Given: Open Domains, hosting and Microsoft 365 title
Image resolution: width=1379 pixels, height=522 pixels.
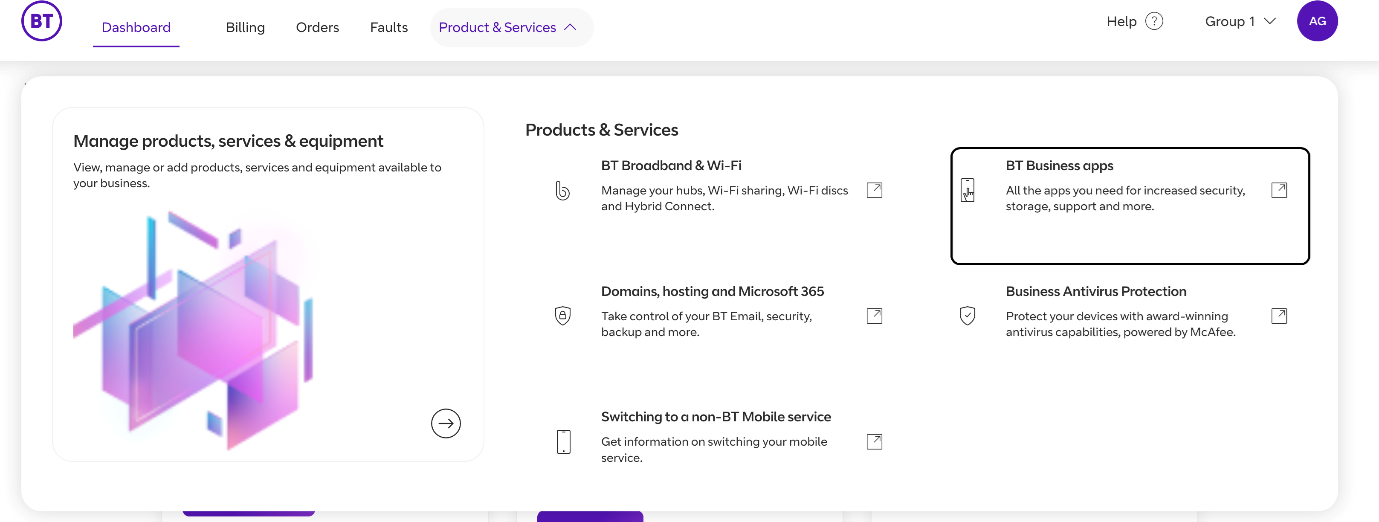Looking at the screenshot, I should point(712,292).
